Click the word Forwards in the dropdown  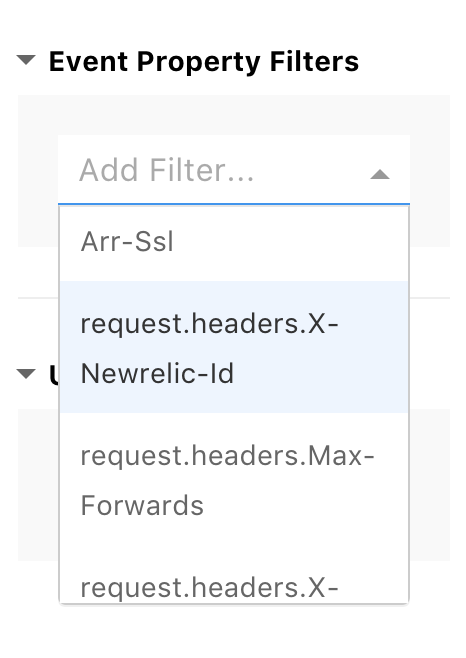pyautogui.click(x=142, y=505)
